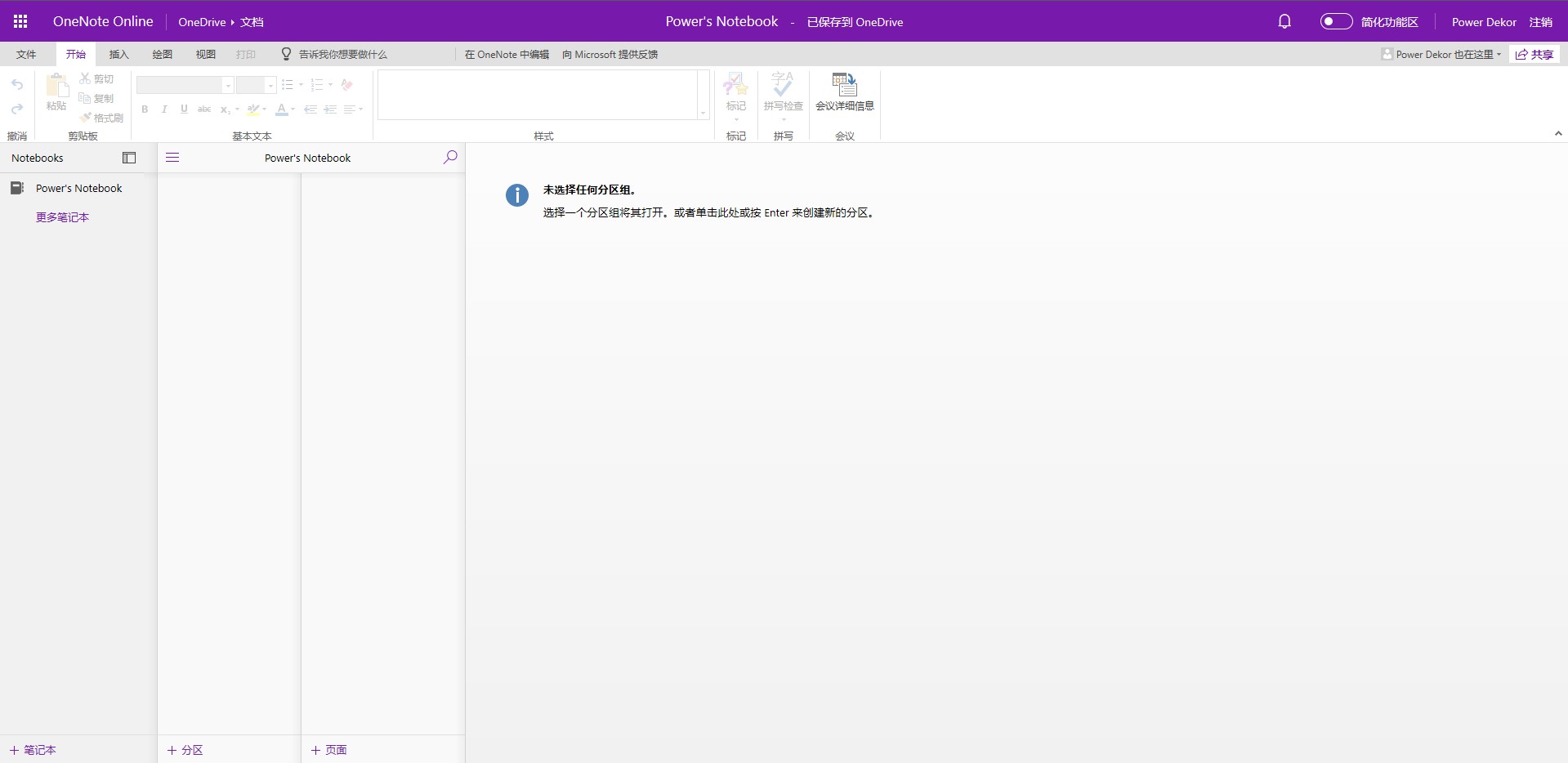The width and height of the screenshot is (1568, 763).
Task: Toggle subscript x₂ button
Action: point(225,109)
